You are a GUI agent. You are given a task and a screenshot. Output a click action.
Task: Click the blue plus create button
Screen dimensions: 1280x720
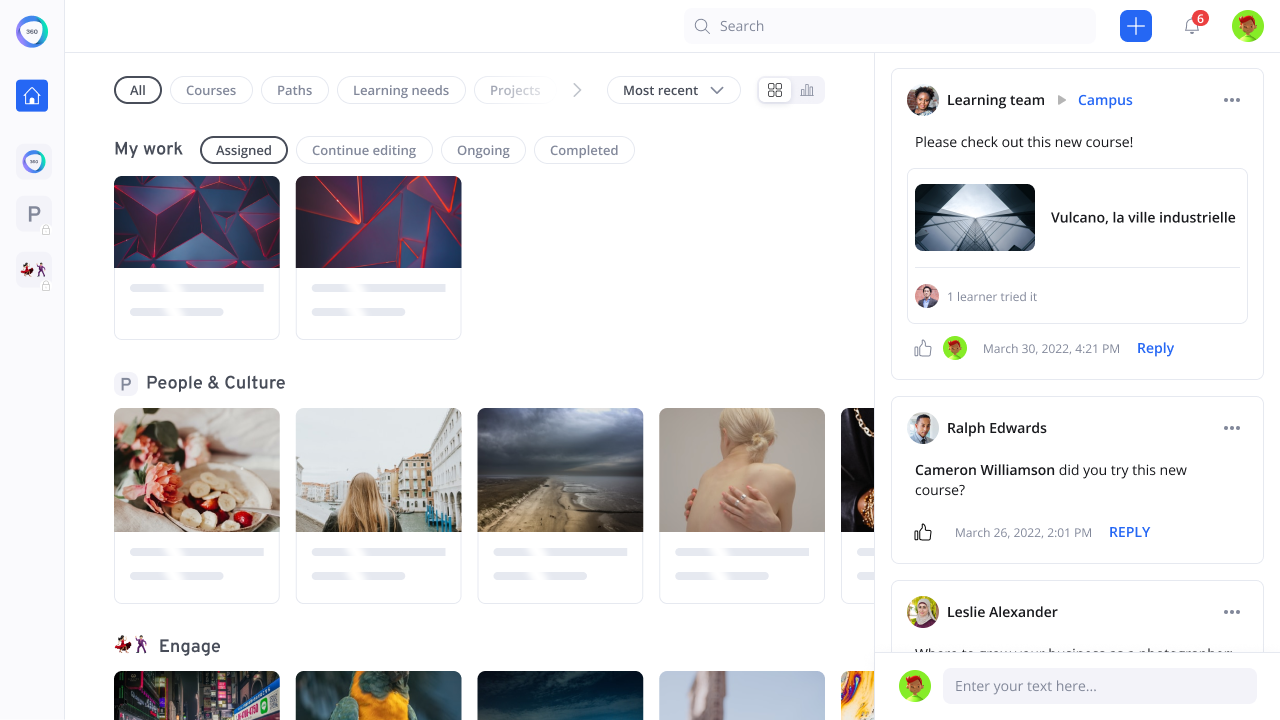1136,26
